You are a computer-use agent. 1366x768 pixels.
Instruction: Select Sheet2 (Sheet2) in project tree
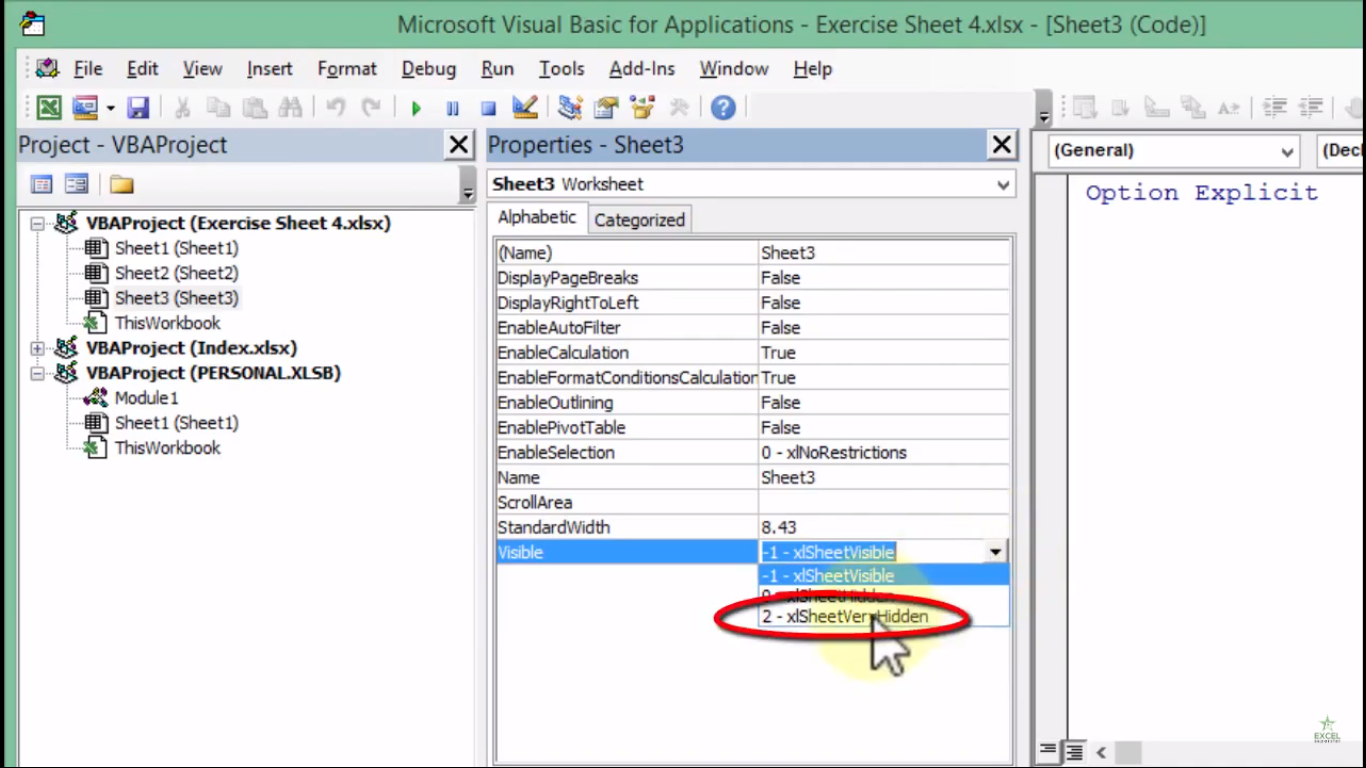click(176, 273)
